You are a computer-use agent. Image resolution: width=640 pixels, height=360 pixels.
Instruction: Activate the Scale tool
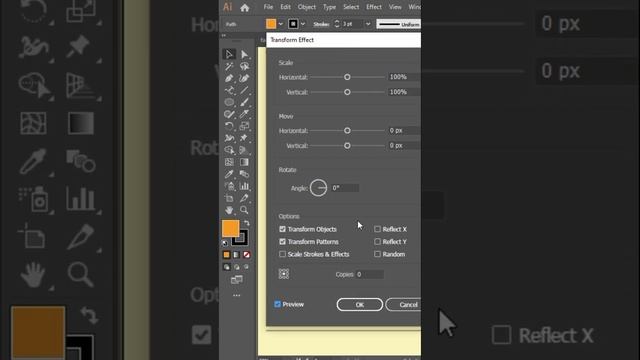[x=244, y=126]
